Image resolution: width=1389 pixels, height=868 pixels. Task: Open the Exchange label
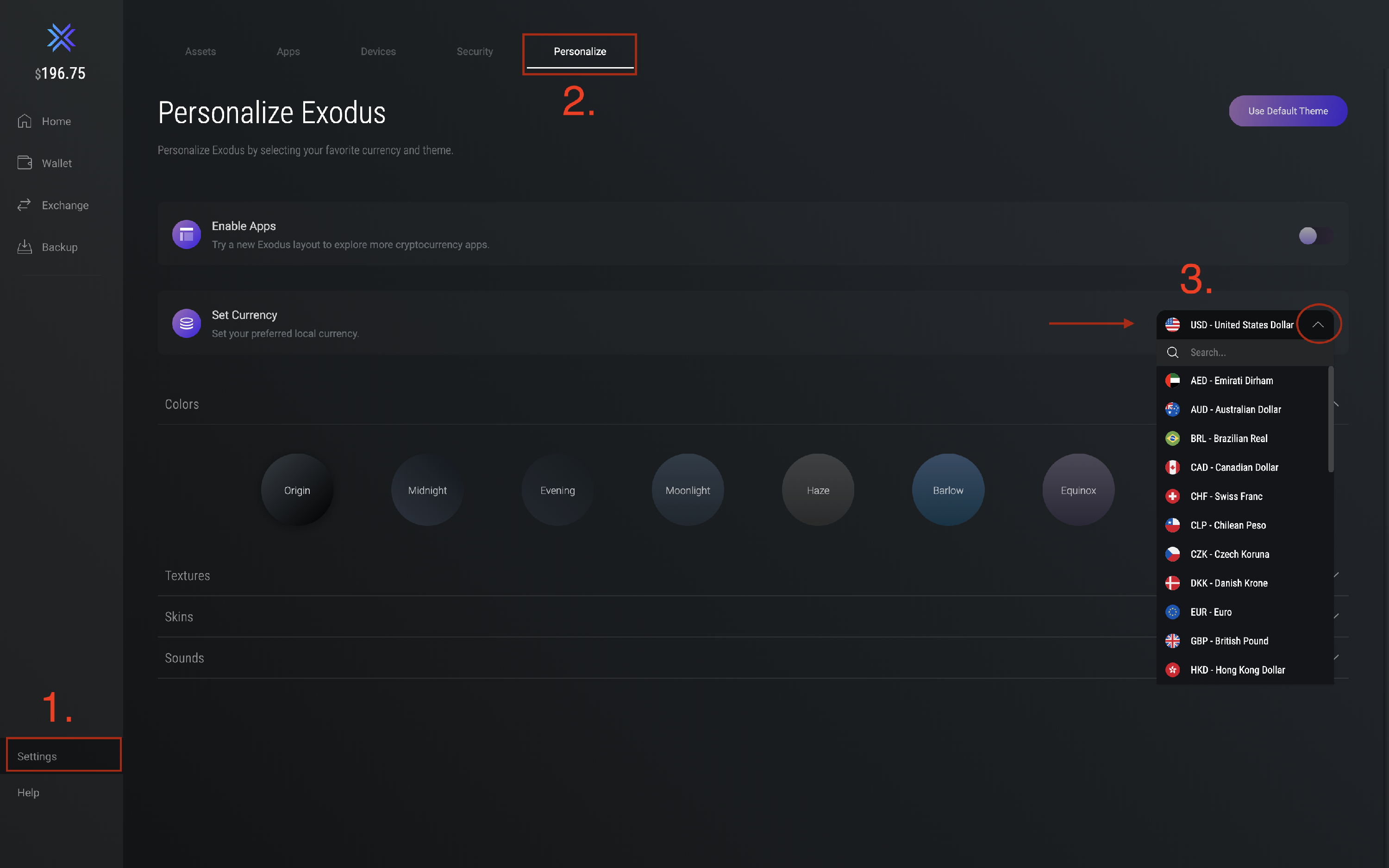[x=65, y=205]
